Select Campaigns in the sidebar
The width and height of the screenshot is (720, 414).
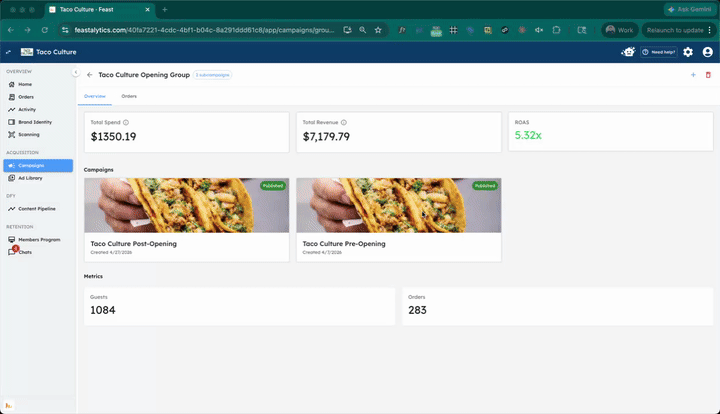[38, 165]
